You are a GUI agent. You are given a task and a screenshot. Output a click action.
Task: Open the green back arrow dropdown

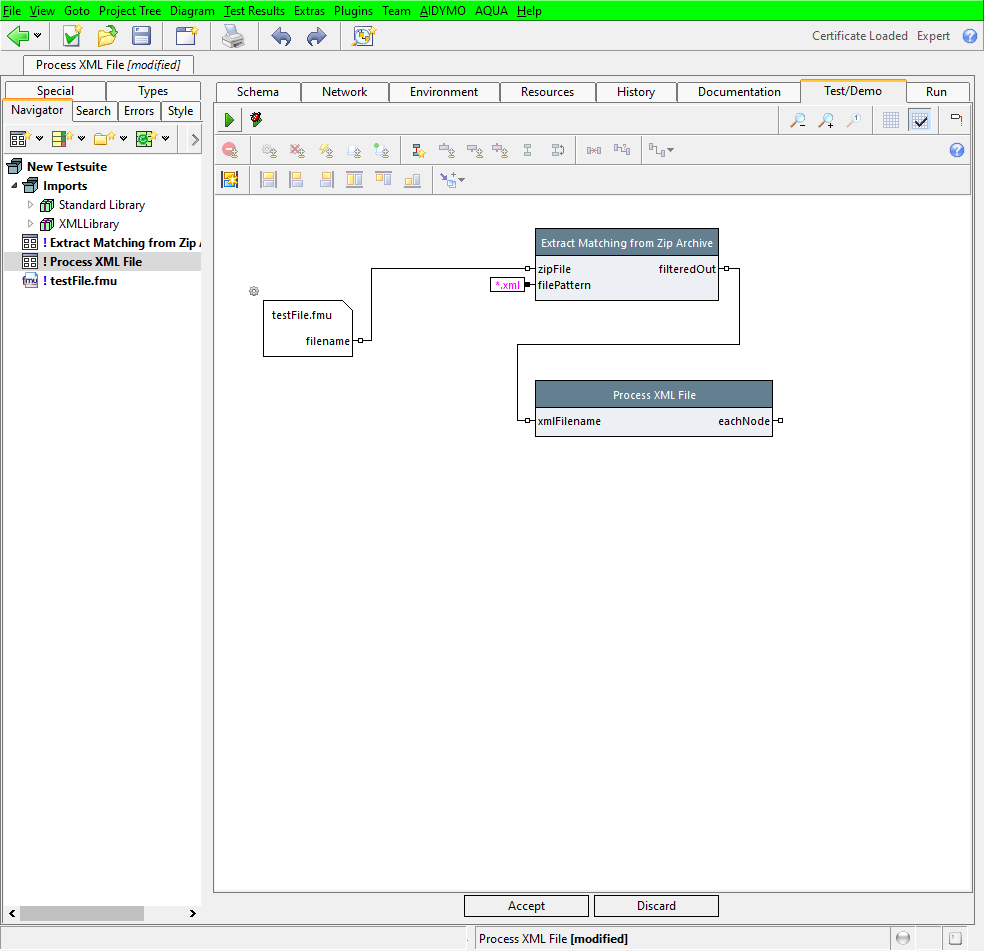38,37
